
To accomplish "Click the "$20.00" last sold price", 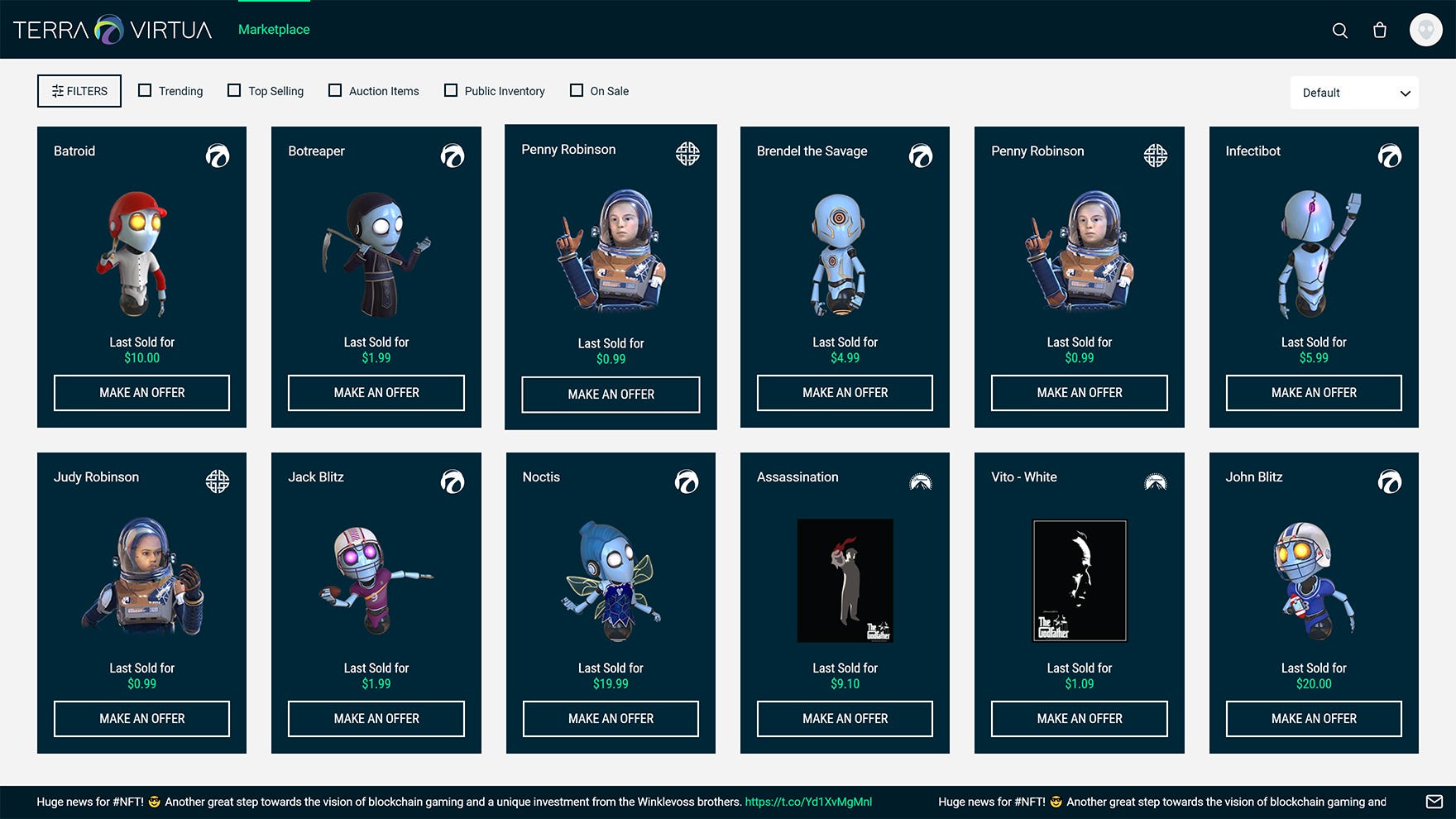I will 1314,684.
